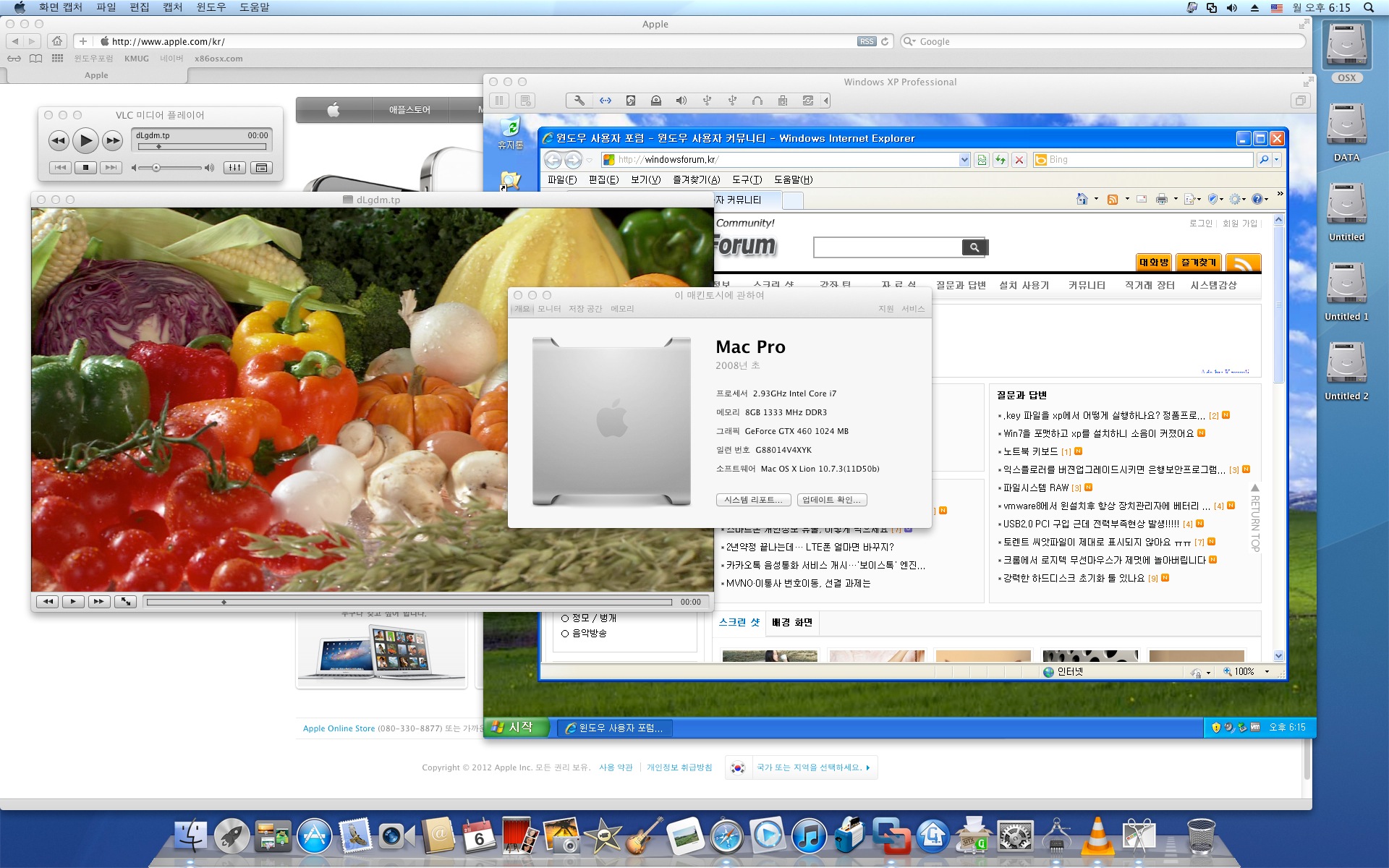The height and width of the screenshot is (868, 1389).
Task: Open Recycle Bin on XP desktop
Action: (511, 133)
